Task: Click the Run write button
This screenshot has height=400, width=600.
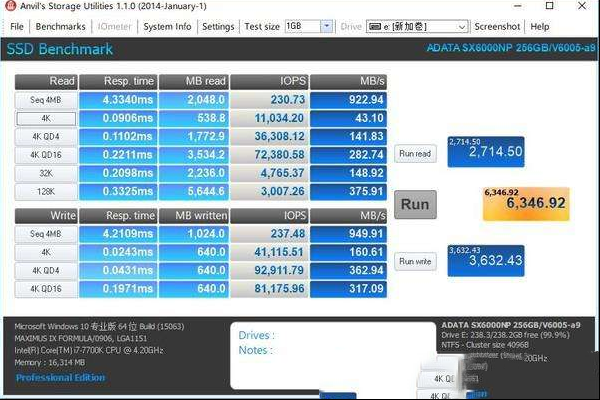Action: coord(415,261)
